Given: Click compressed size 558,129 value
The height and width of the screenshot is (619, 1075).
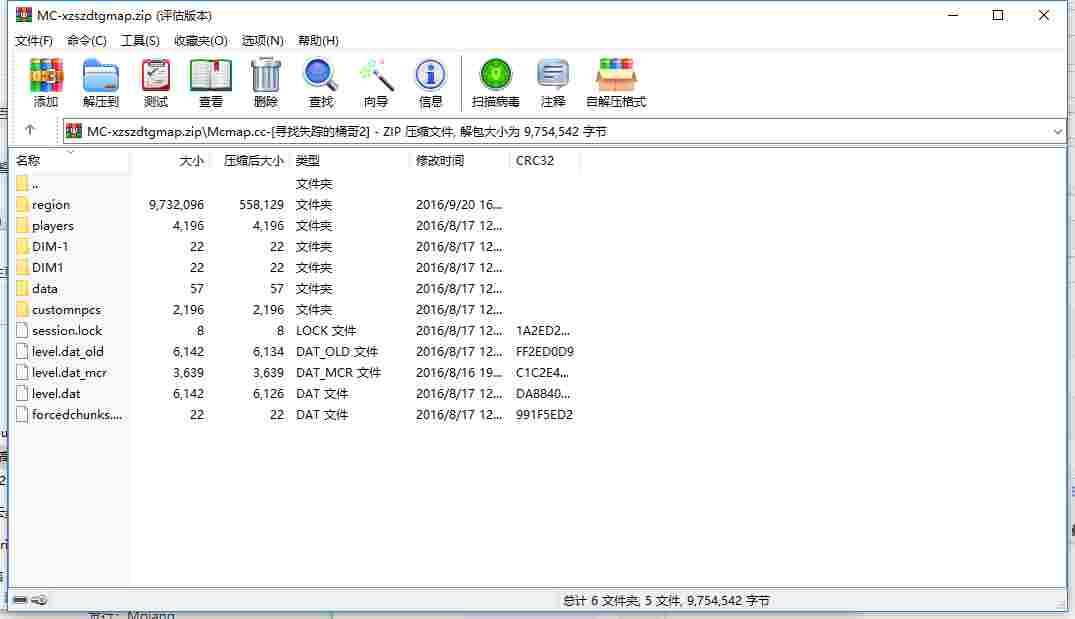Looking at the screenshot, I should click(261, 204).
